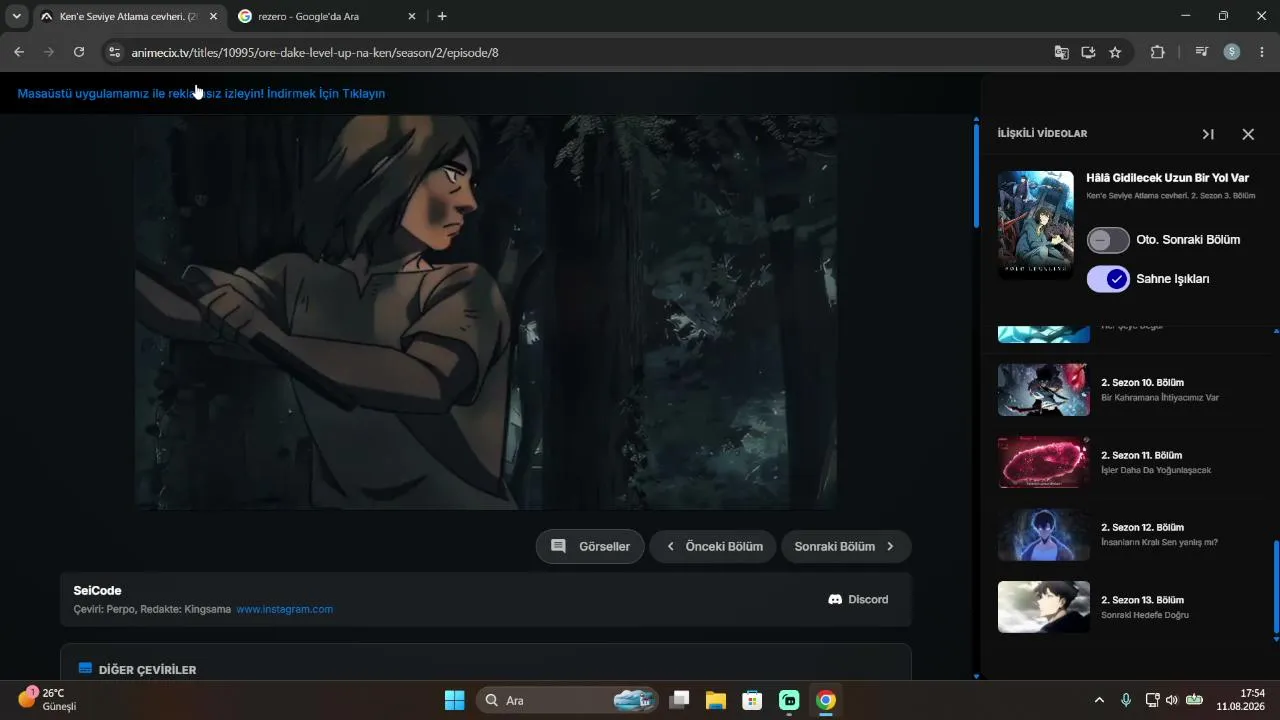Click the title '2. Sezon 13. Bölüm'
Screen dimensions: 1280x720
tap(1142, 600)
